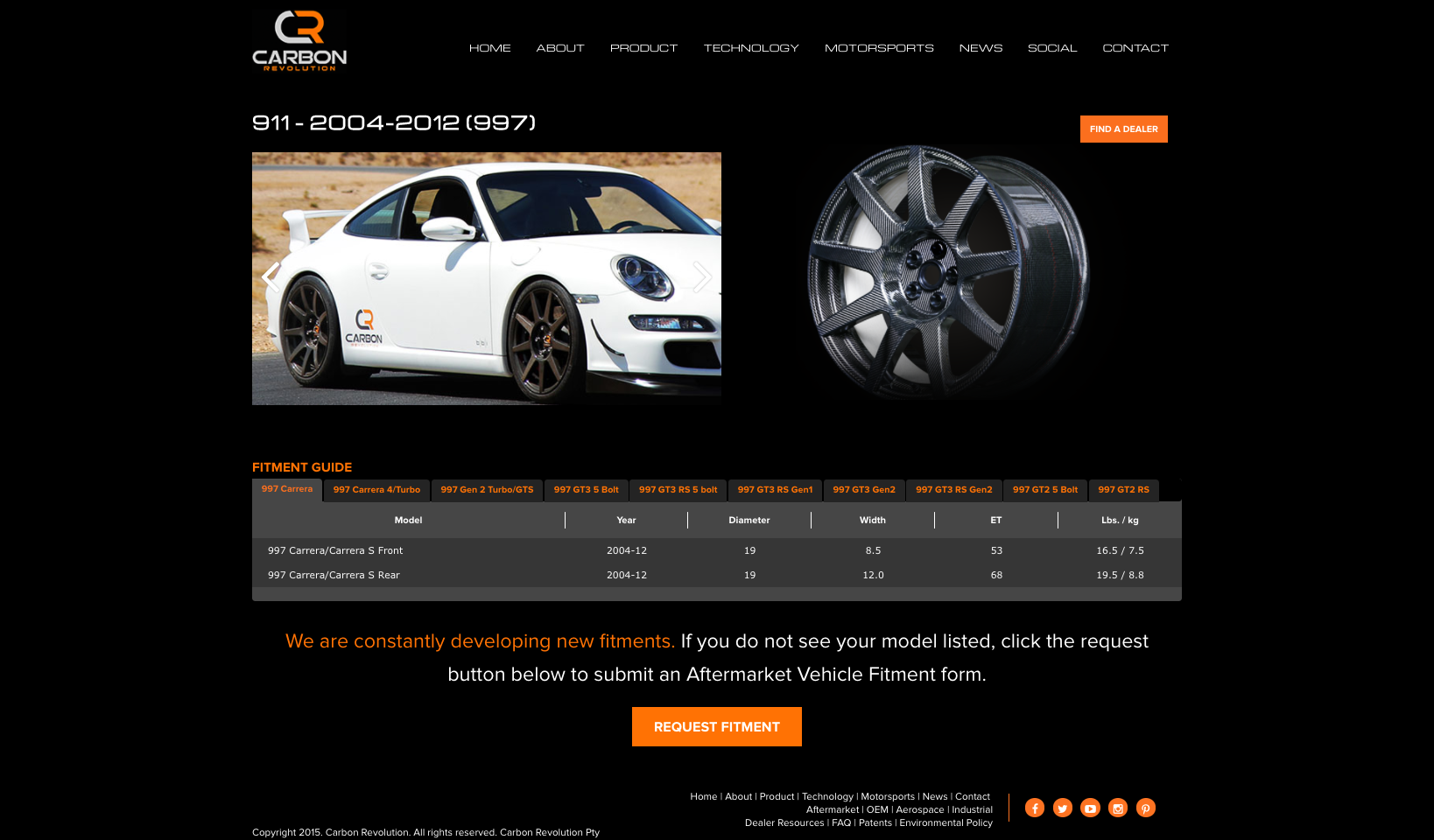The width and height of the screenshot is (1434, 840).
Task: Open the footer Patents link
Action: click(x=875, y=822)
